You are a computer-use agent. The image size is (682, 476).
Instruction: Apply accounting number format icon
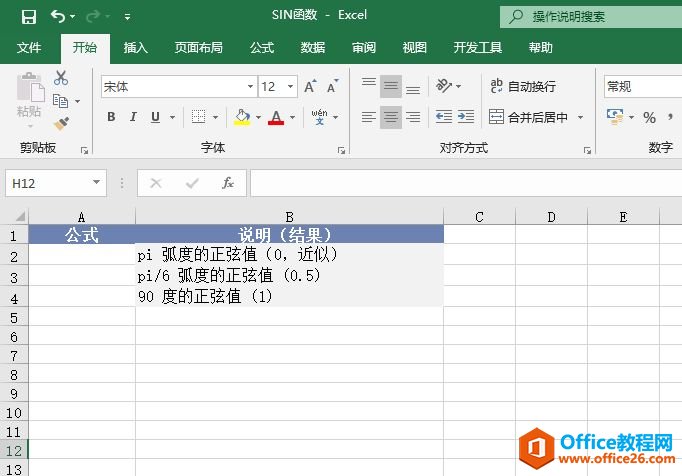pos(615,117)
